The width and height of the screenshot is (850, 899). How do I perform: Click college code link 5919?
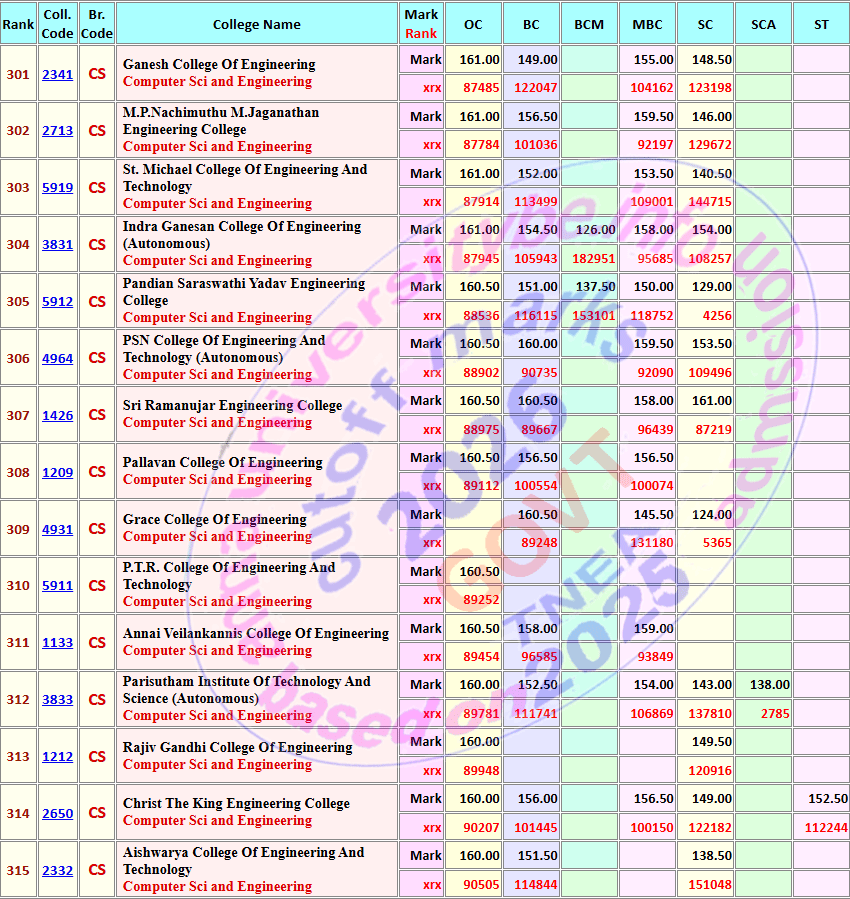57,187
